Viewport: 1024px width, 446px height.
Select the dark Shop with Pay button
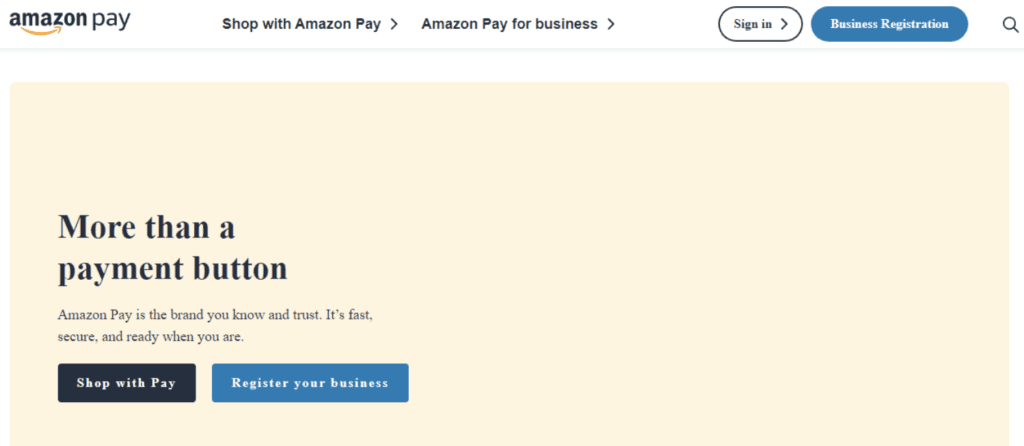click(127, 383)
